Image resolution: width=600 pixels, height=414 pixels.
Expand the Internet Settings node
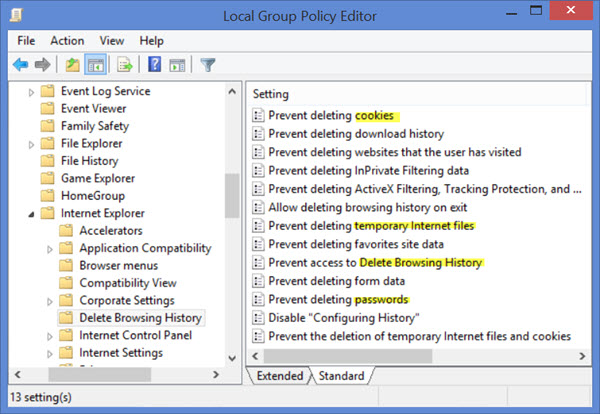[50, 354]
